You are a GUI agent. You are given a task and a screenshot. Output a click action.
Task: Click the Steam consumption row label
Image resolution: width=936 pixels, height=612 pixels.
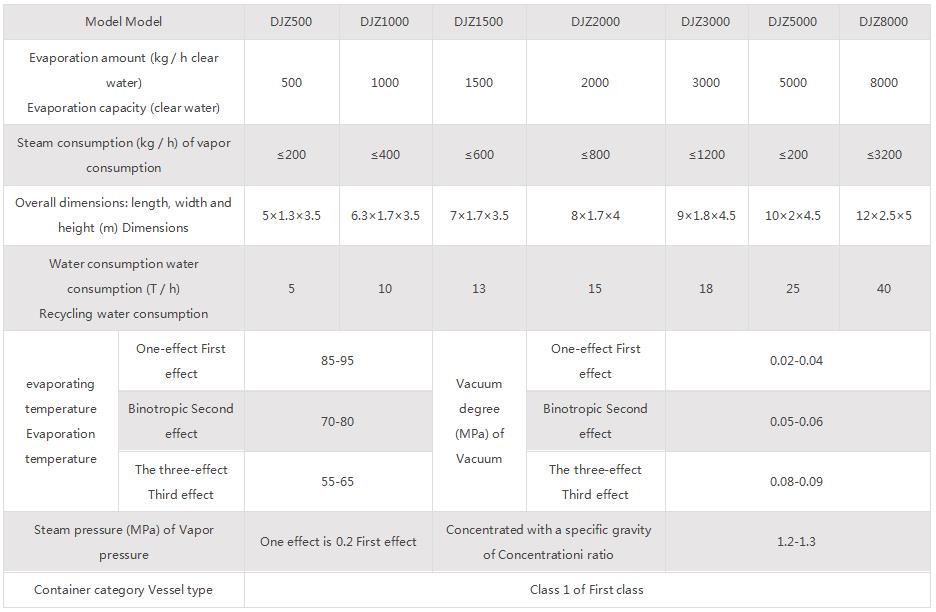(x=123, y=155)
